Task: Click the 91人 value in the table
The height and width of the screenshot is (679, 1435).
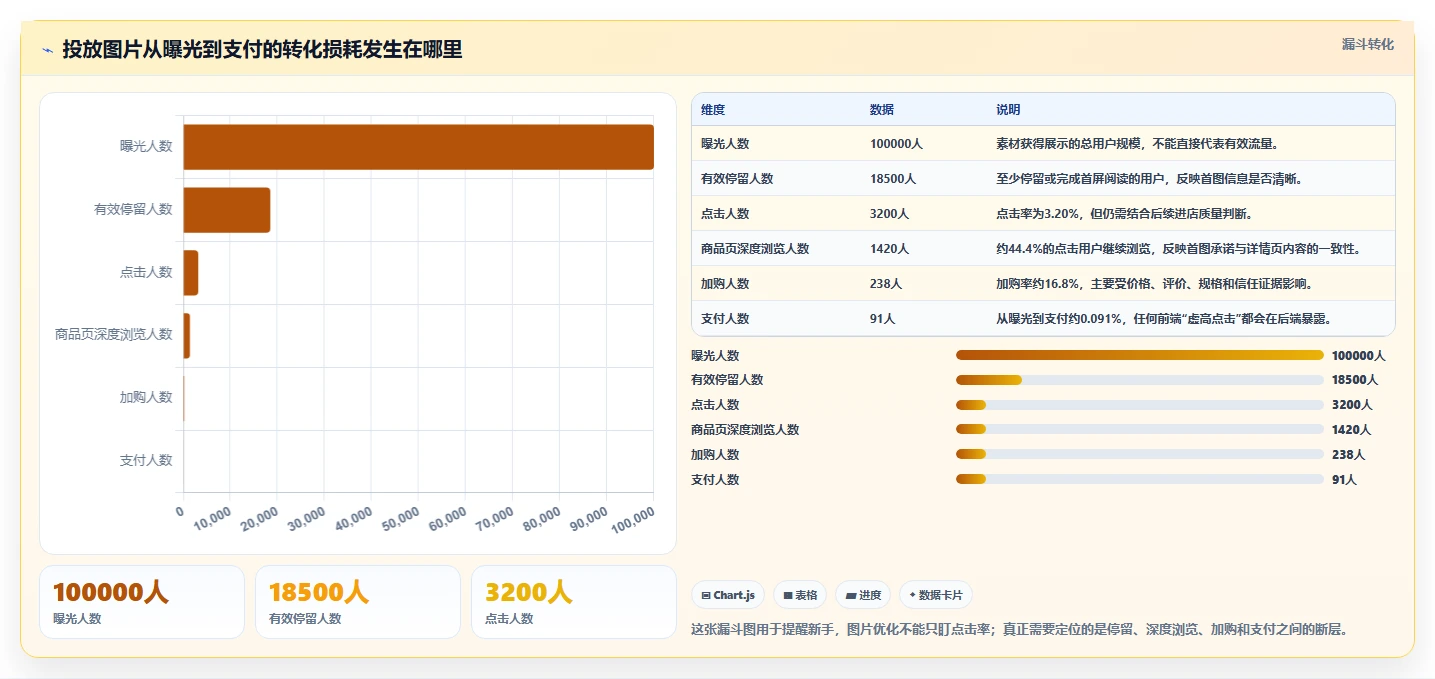Action: click(x=883, y=319)
